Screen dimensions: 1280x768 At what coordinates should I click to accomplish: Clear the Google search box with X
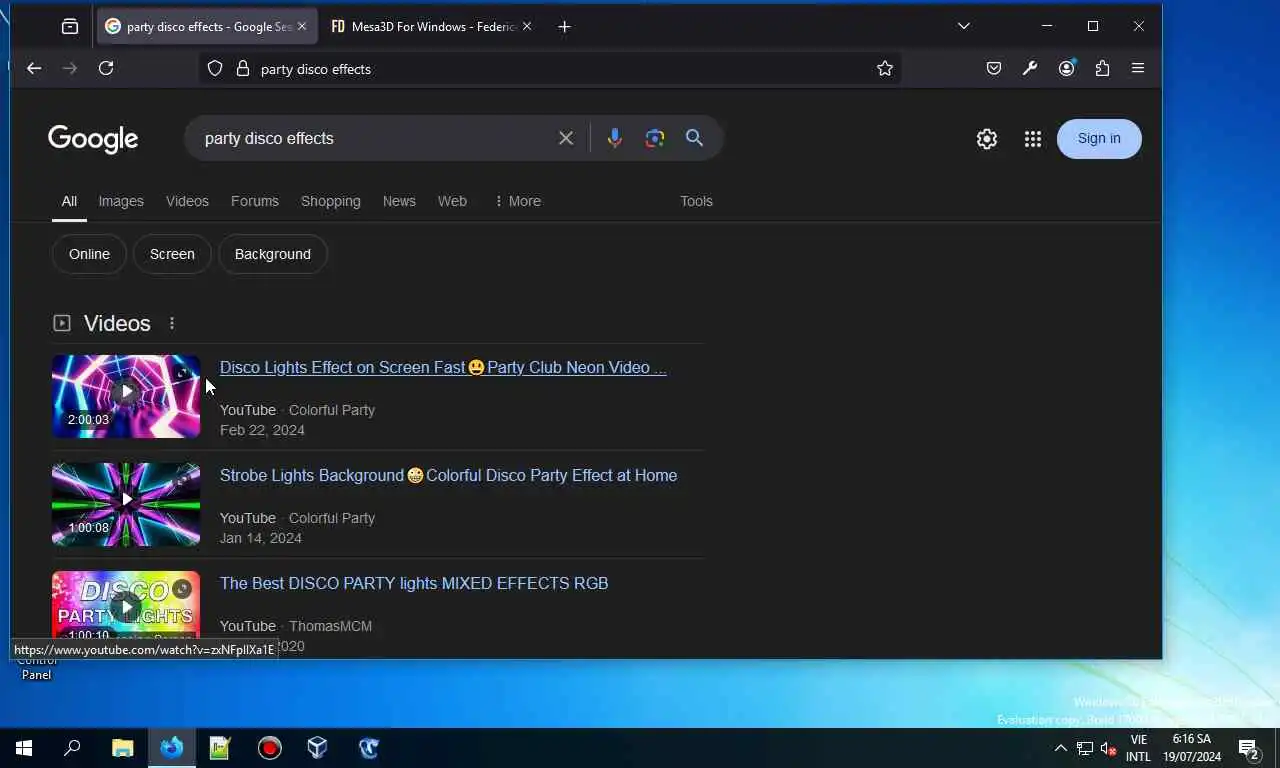tap(566, 138)
